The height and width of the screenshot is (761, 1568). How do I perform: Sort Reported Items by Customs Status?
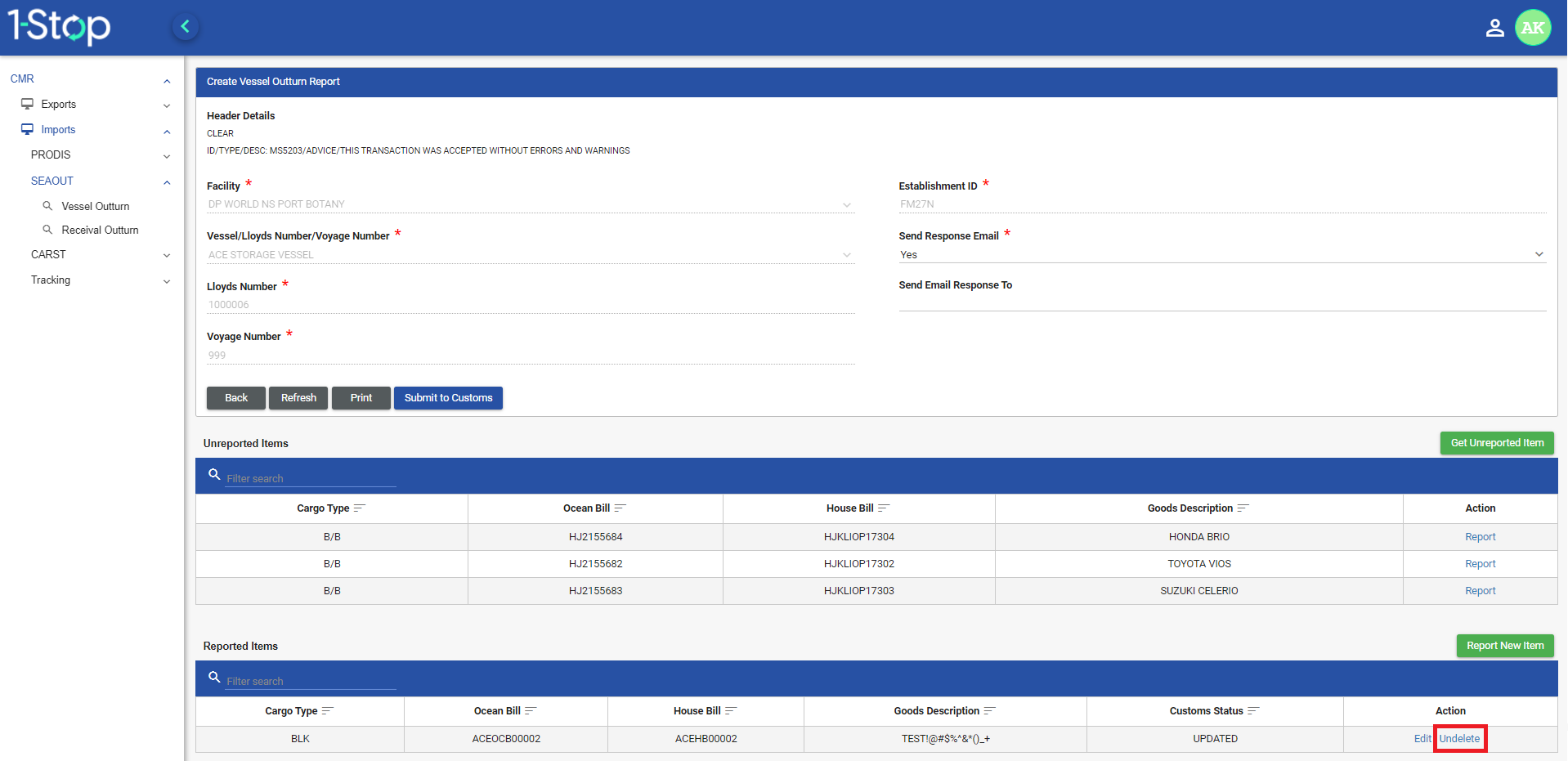click(x=1253, y=711)
